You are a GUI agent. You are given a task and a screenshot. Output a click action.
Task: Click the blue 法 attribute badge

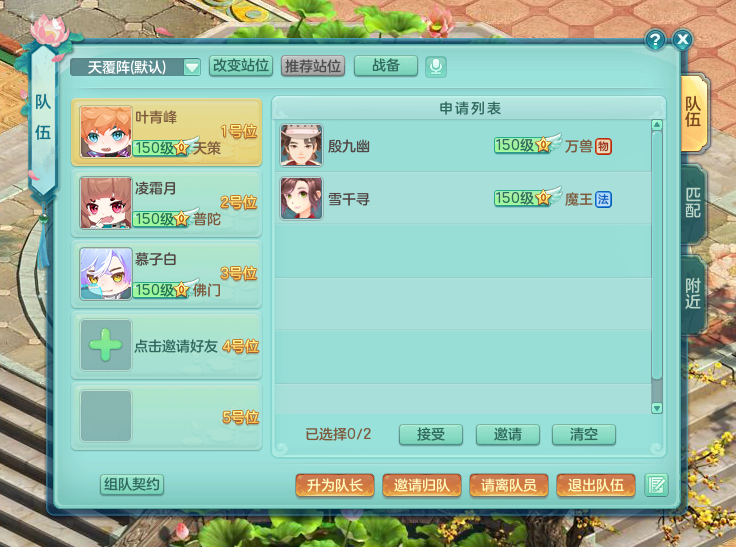[x=603, y=199]
